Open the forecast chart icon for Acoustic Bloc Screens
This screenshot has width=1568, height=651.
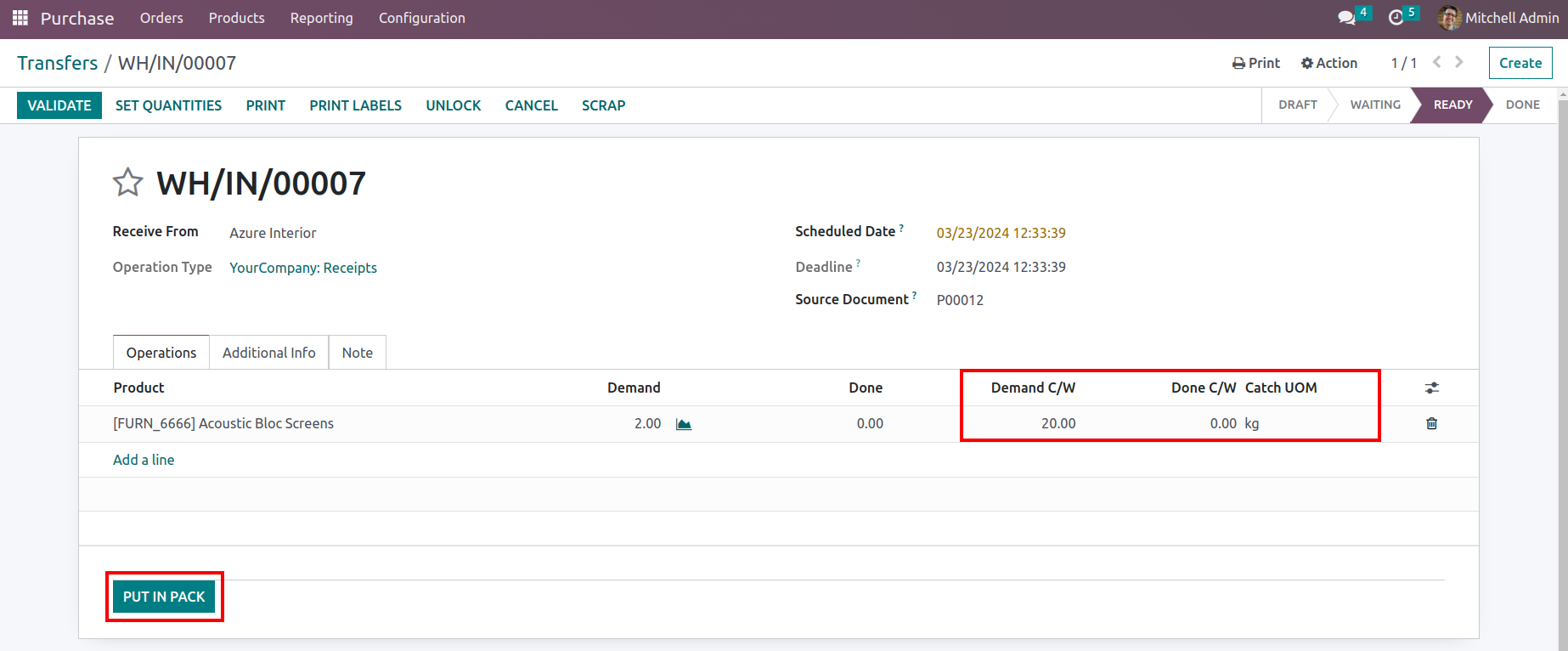point(684,424)
